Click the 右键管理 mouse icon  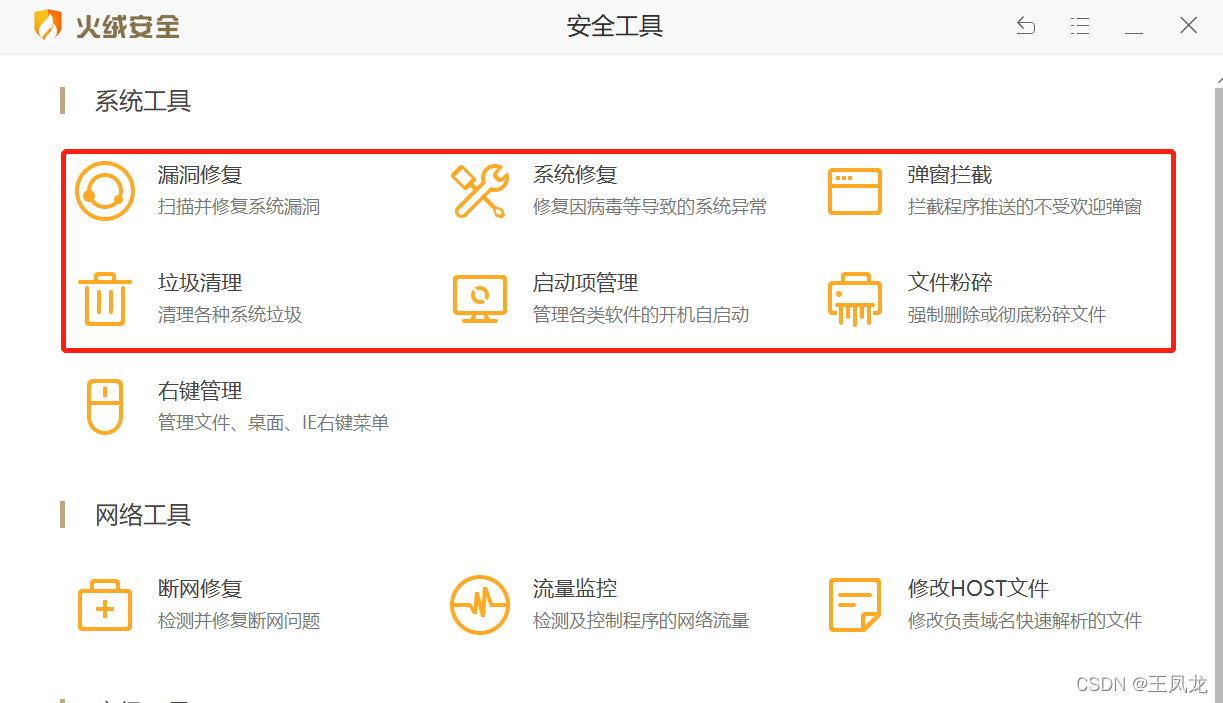(105, 406)
